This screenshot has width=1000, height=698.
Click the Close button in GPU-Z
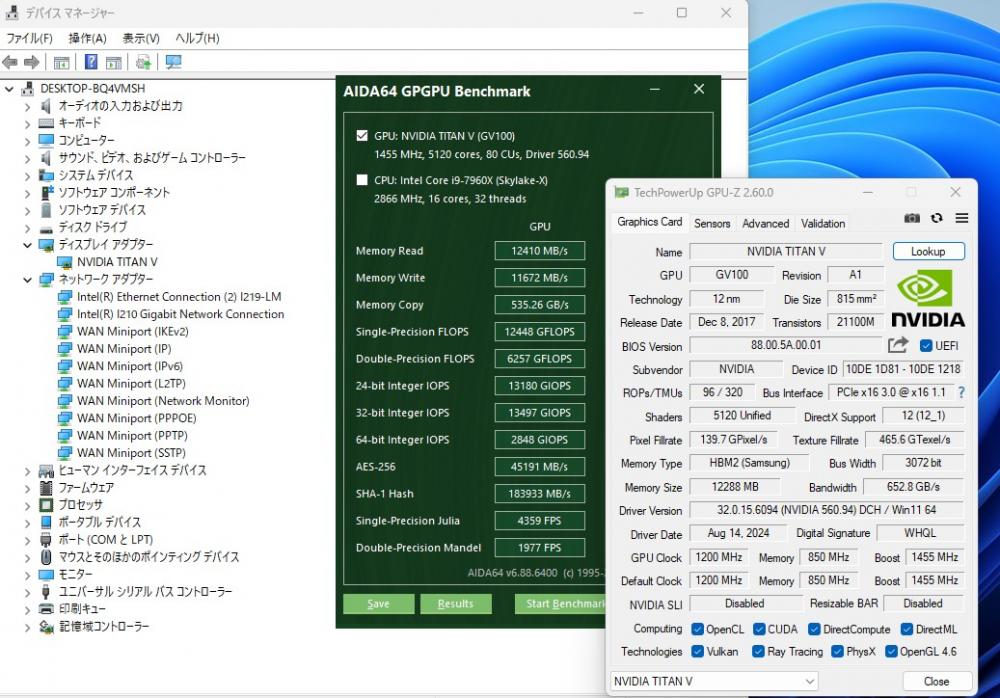[936, 681]
